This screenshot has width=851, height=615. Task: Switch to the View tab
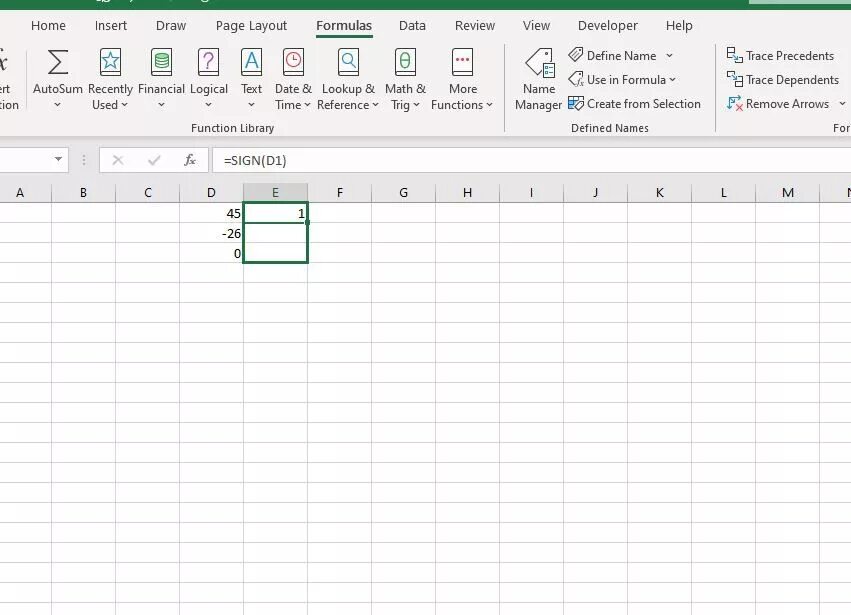click(536, 26)
